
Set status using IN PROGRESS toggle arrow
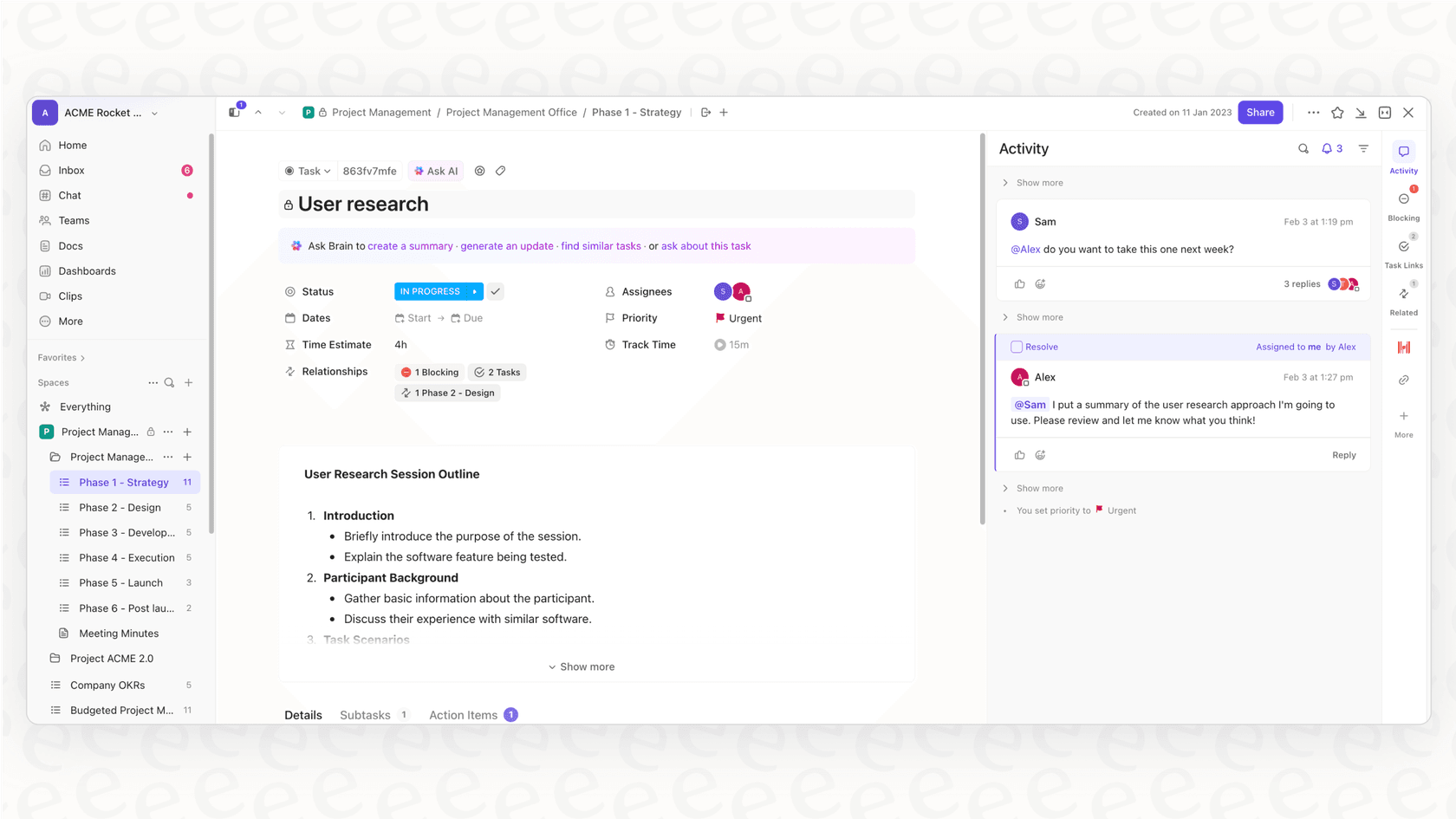474,291
